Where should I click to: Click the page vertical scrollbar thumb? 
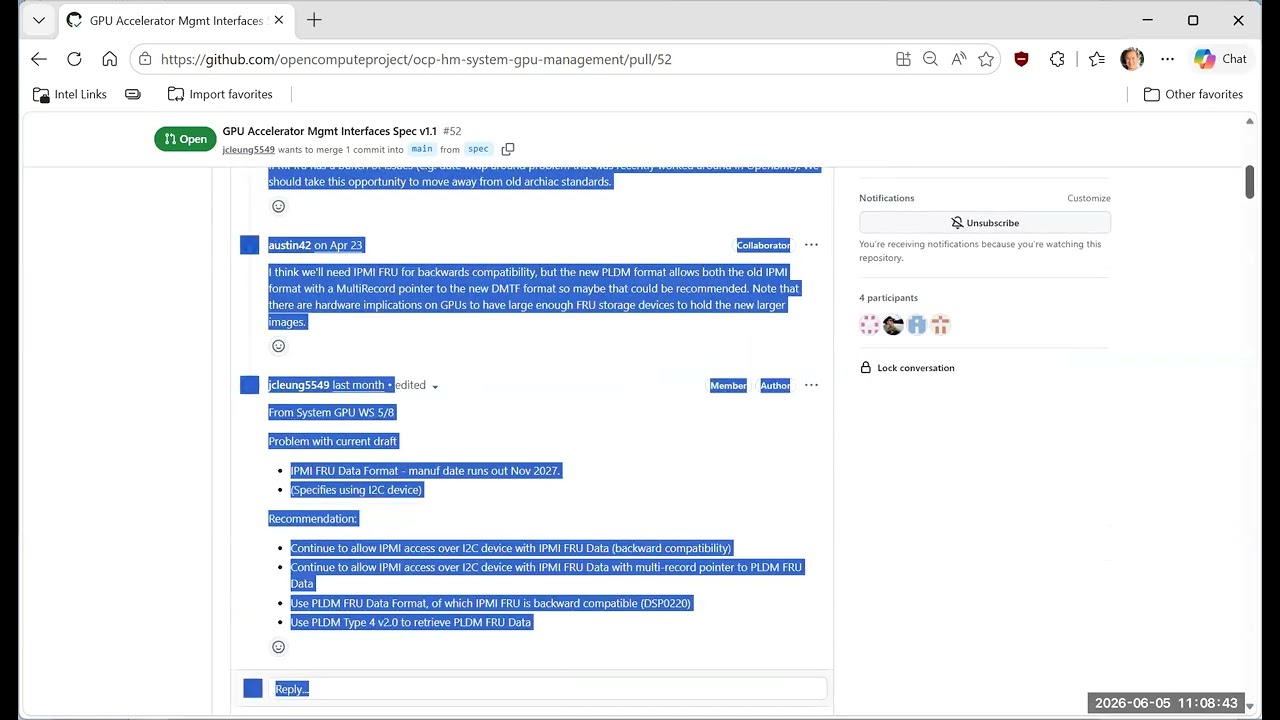(x=1249, y=182)
